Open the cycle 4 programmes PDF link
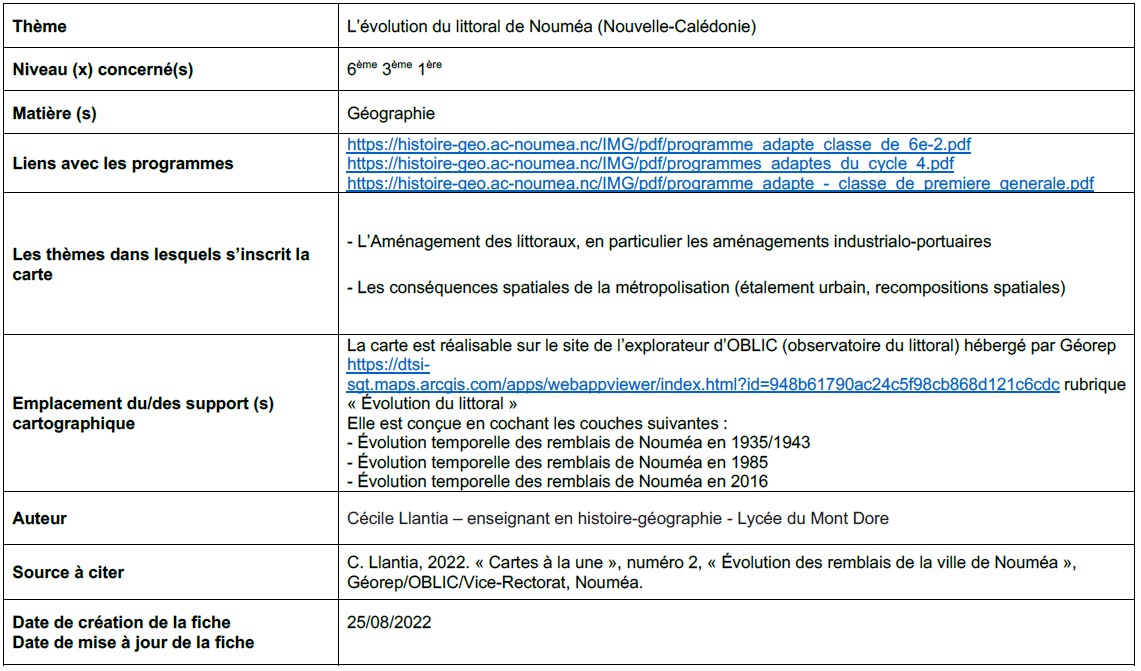 [x=650, y=164]
